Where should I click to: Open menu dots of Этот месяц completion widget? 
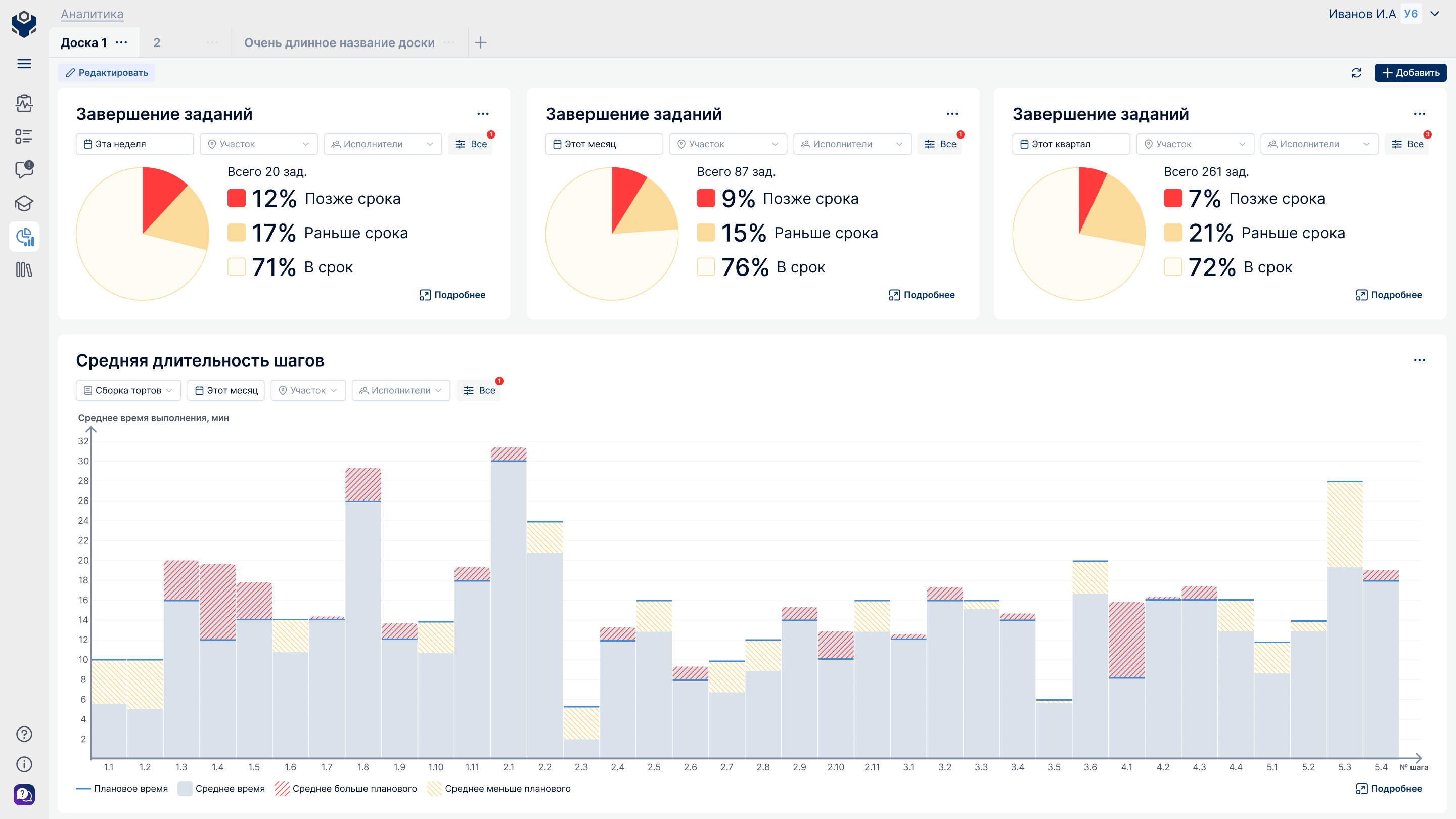click(x=952, y=114)
